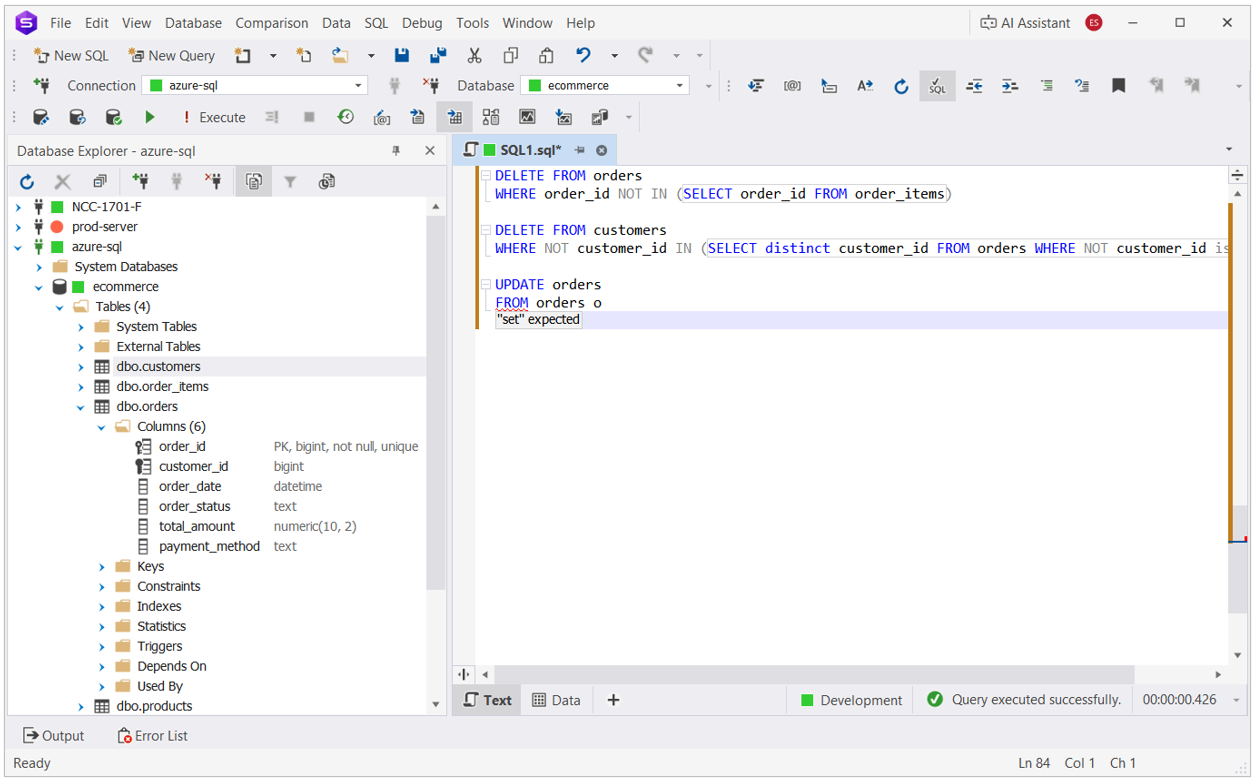The height and width of the screenshot is (781, 1257).
Task: Open the Output panel
Action: (x=54, y=736)
